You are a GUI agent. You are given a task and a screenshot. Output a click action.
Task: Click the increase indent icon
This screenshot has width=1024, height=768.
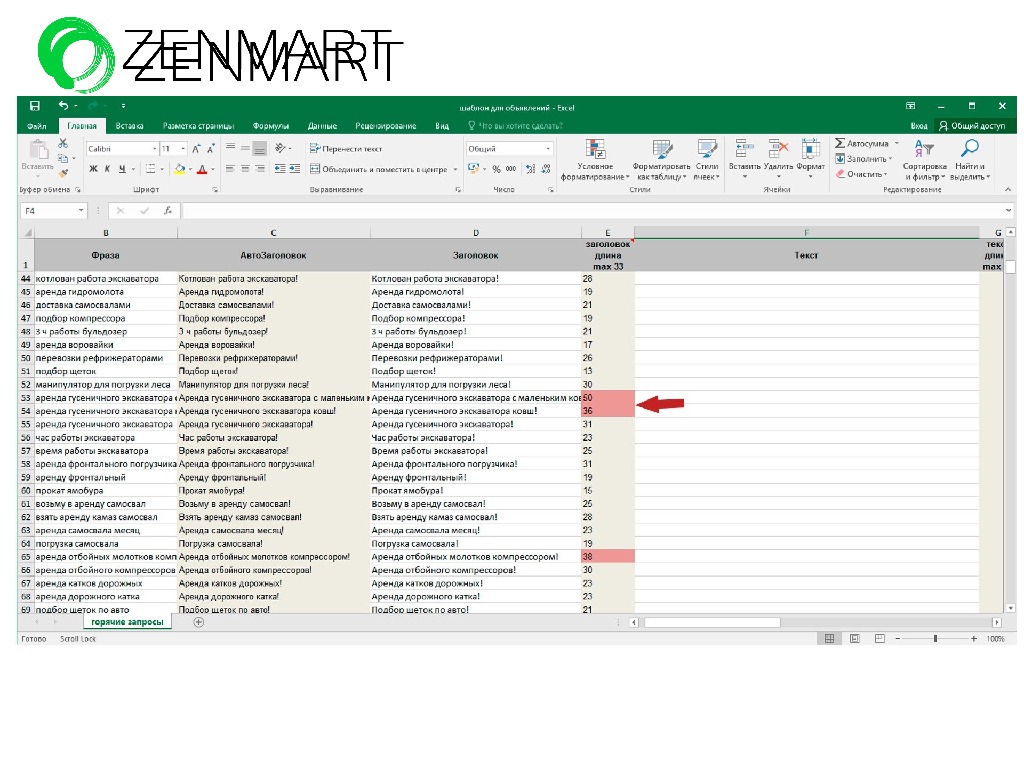click(x=295, y=169)
